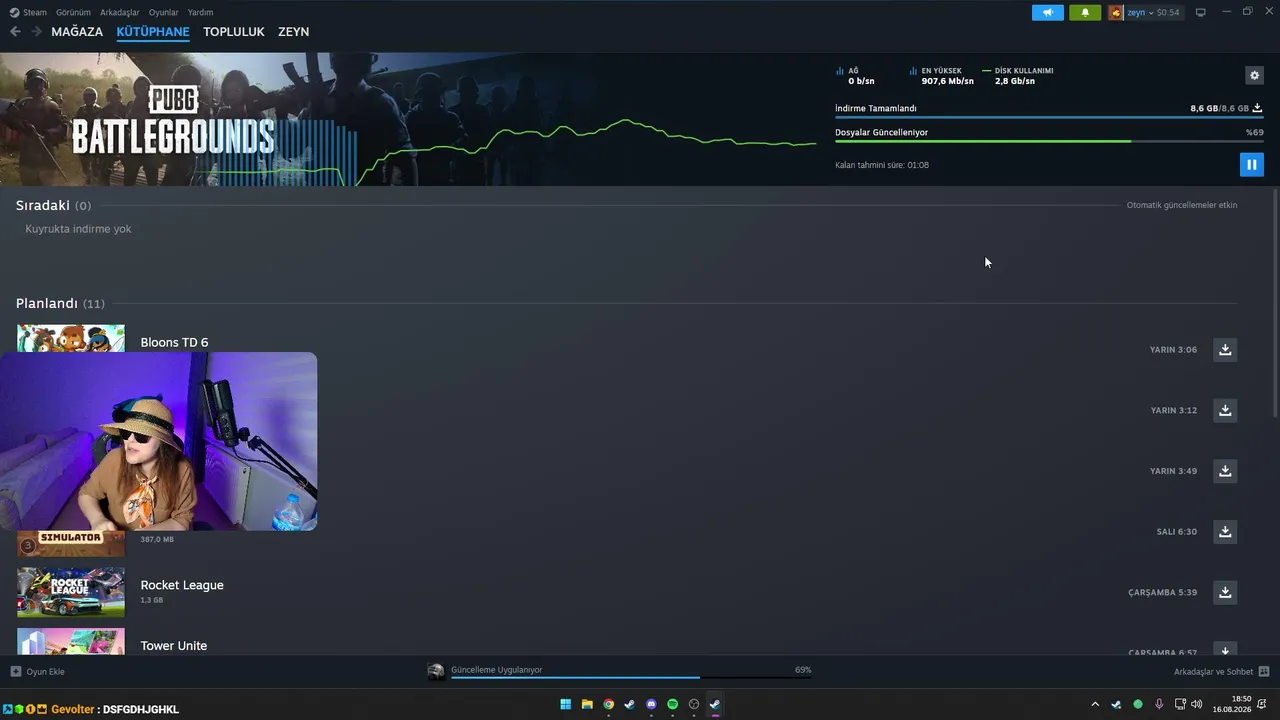Open the Arkadaşlar ve Sohbet icon
Viewport: 1280px width, 720px height.
1264,672
